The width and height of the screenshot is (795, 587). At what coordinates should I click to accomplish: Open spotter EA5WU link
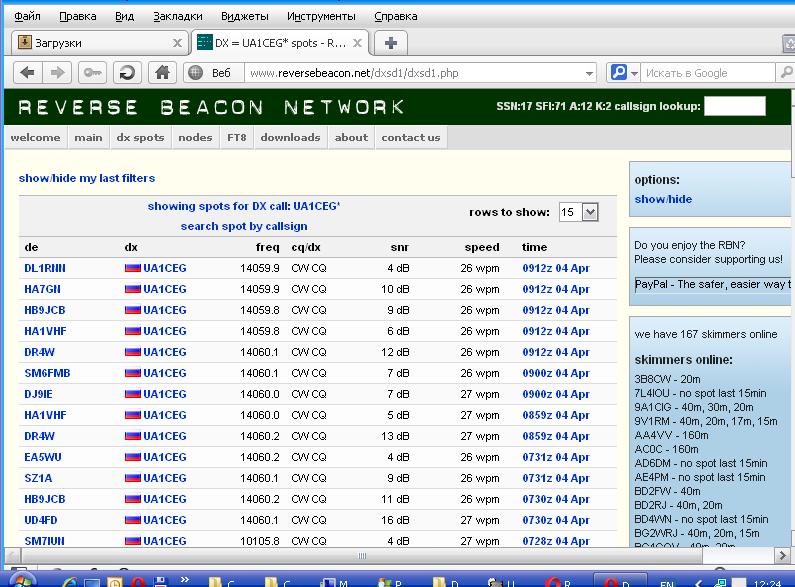point(43,457)
